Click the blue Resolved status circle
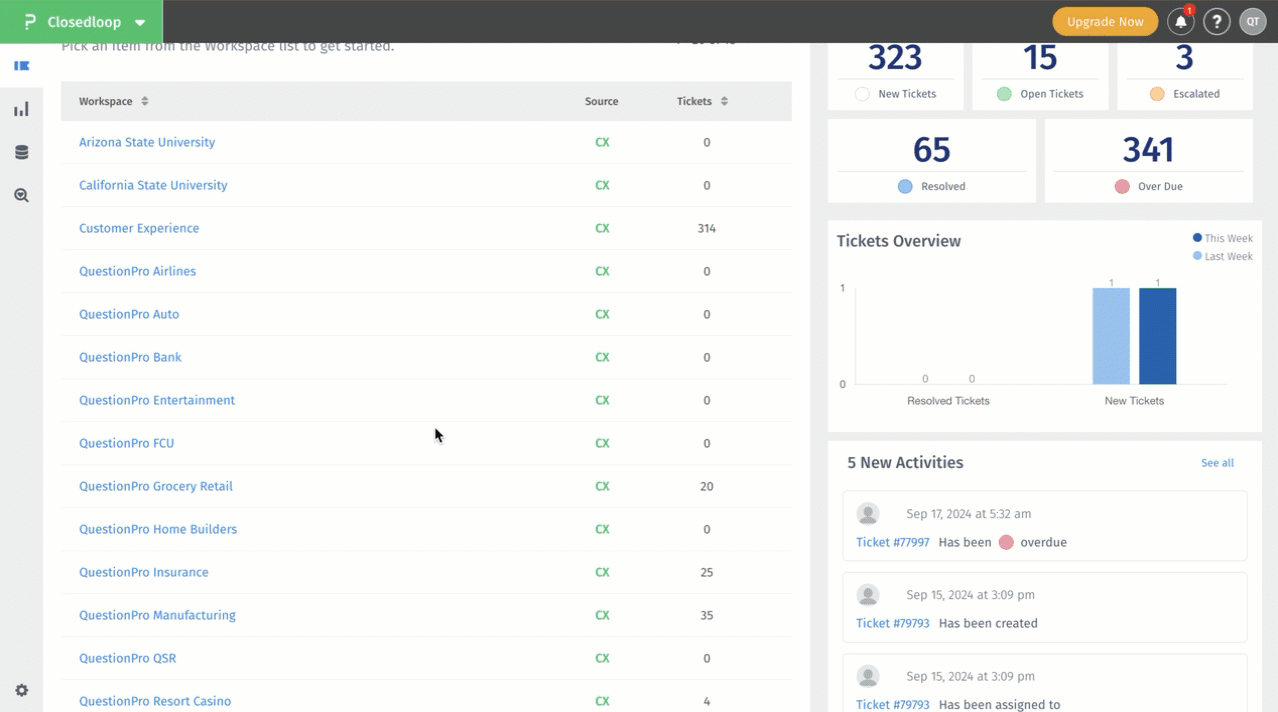 click(905, 186)
